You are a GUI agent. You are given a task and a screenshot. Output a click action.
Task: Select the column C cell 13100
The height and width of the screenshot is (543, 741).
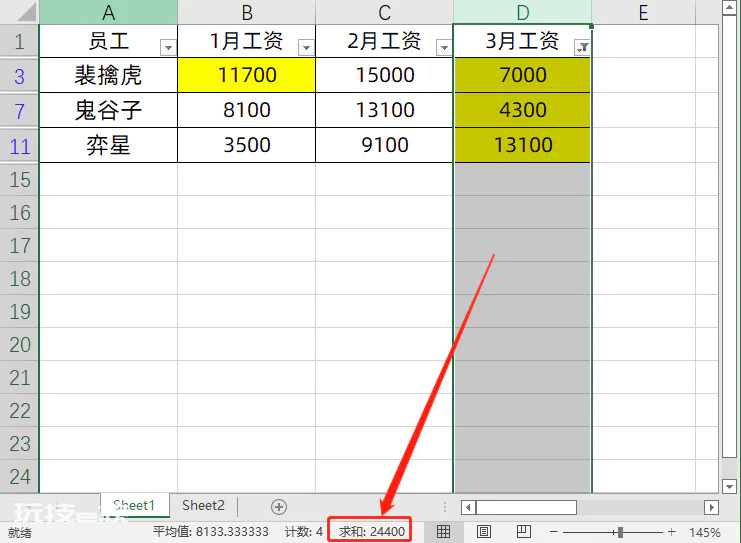point(385,110)
